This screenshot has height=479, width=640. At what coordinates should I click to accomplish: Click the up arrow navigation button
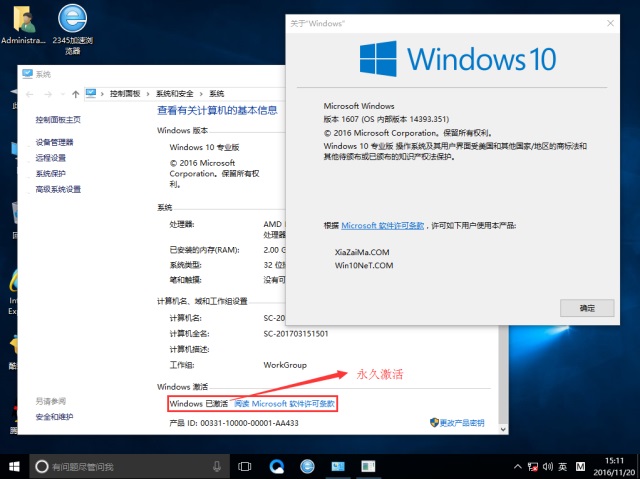74,93
